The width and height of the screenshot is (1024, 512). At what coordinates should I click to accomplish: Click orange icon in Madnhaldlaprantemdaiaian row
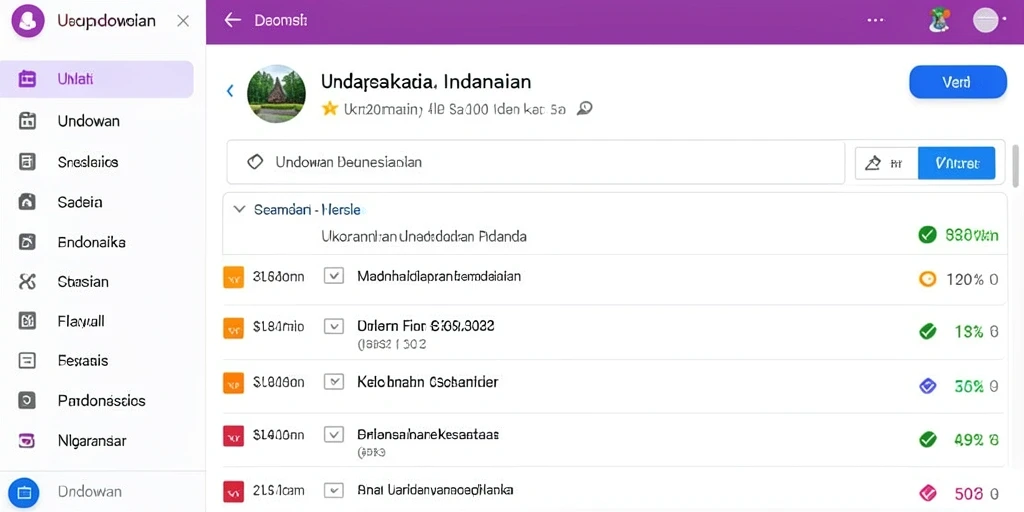233,277
